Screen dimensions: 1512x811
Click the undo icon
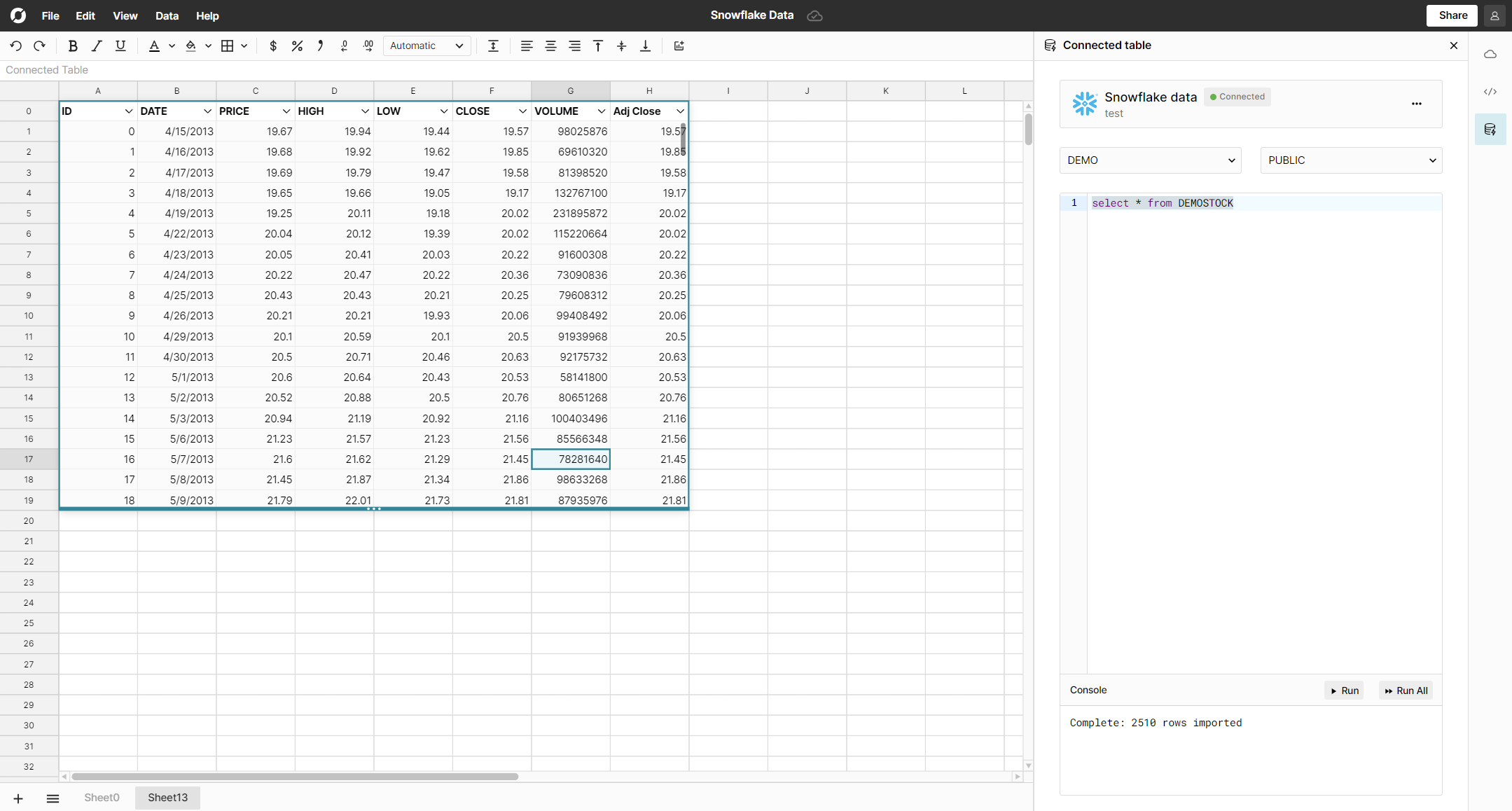click(x=16, y=46)
